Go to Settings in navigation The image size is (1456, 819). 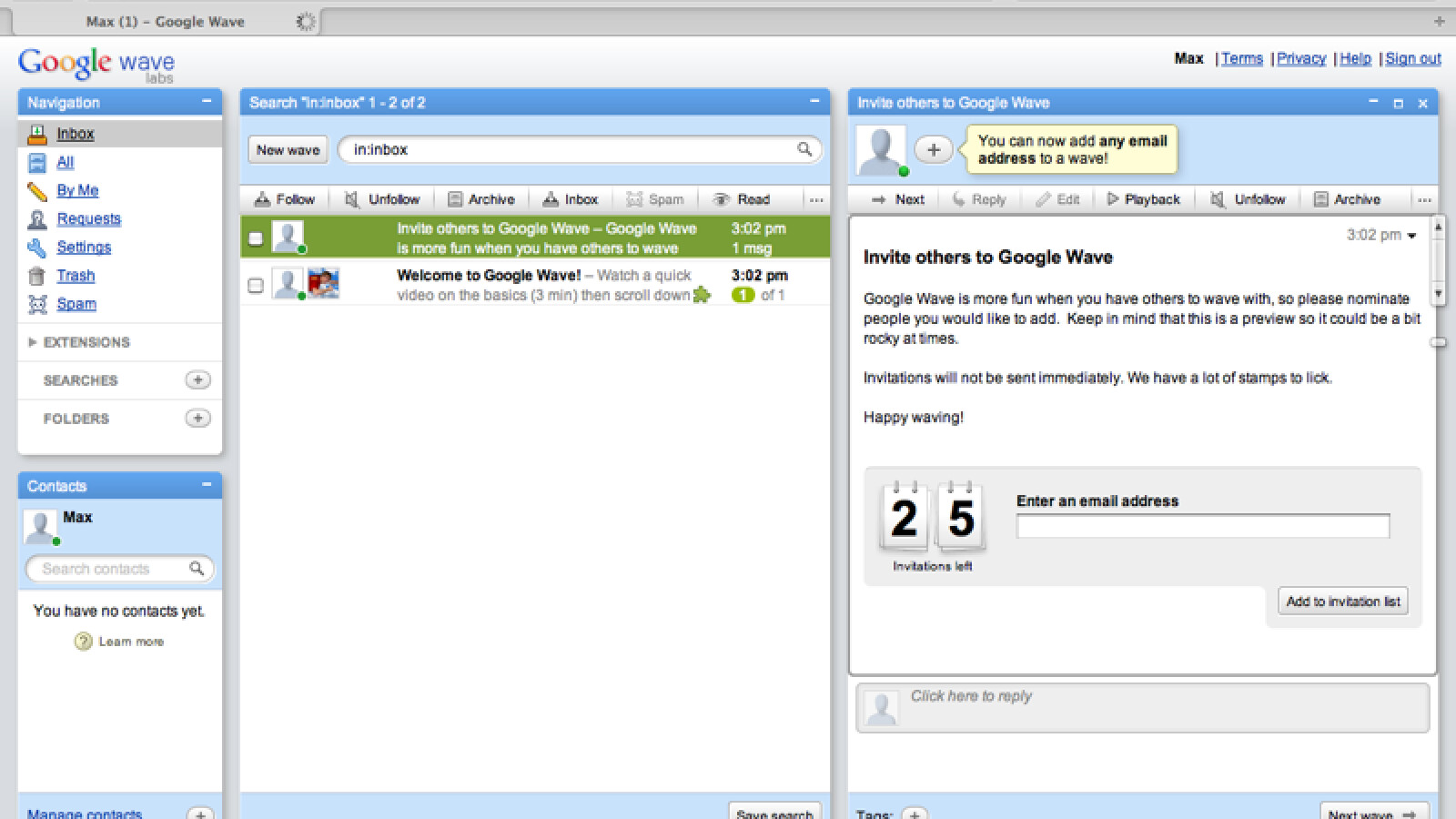[x=84, y=247]
